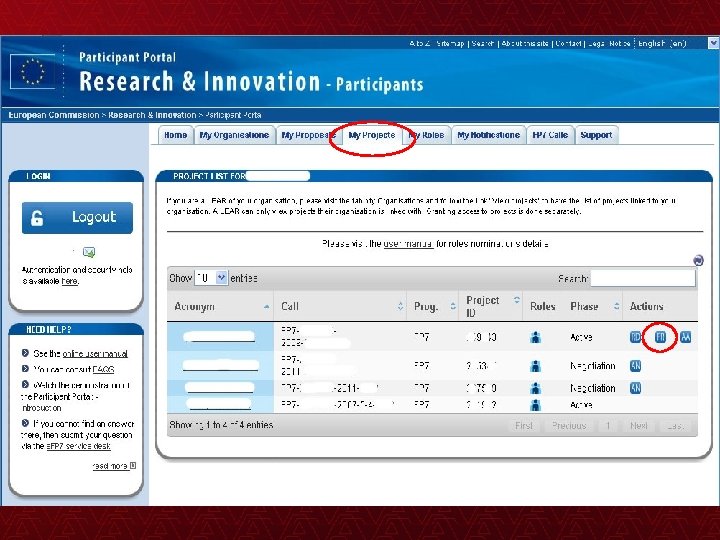Image resolution: width=720 pixels, height=540 pixels.
Task: Click the upper Negotiation row's action icon
Action: (x=636, y=366)
